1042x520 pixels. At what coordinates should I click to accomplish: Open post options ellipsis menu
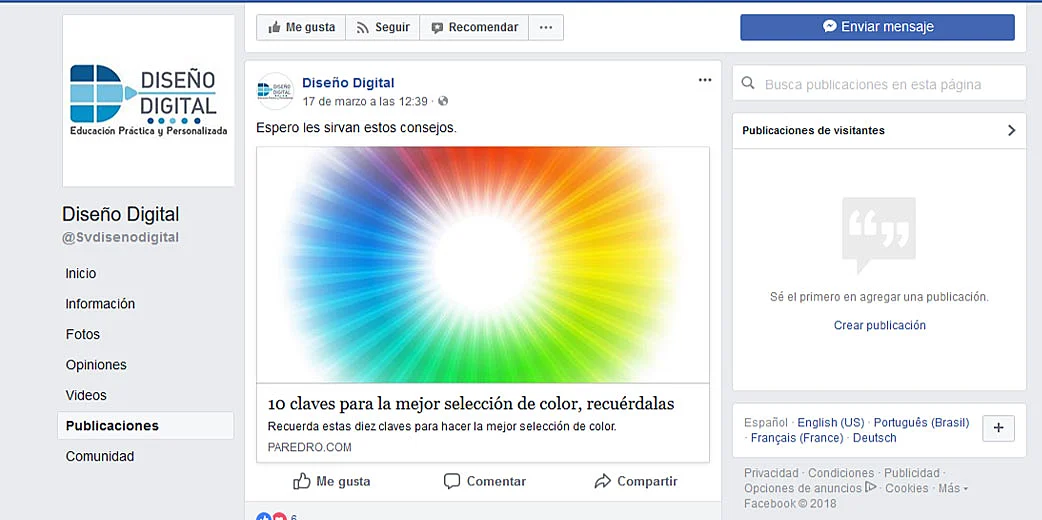[x=705, y=80]
